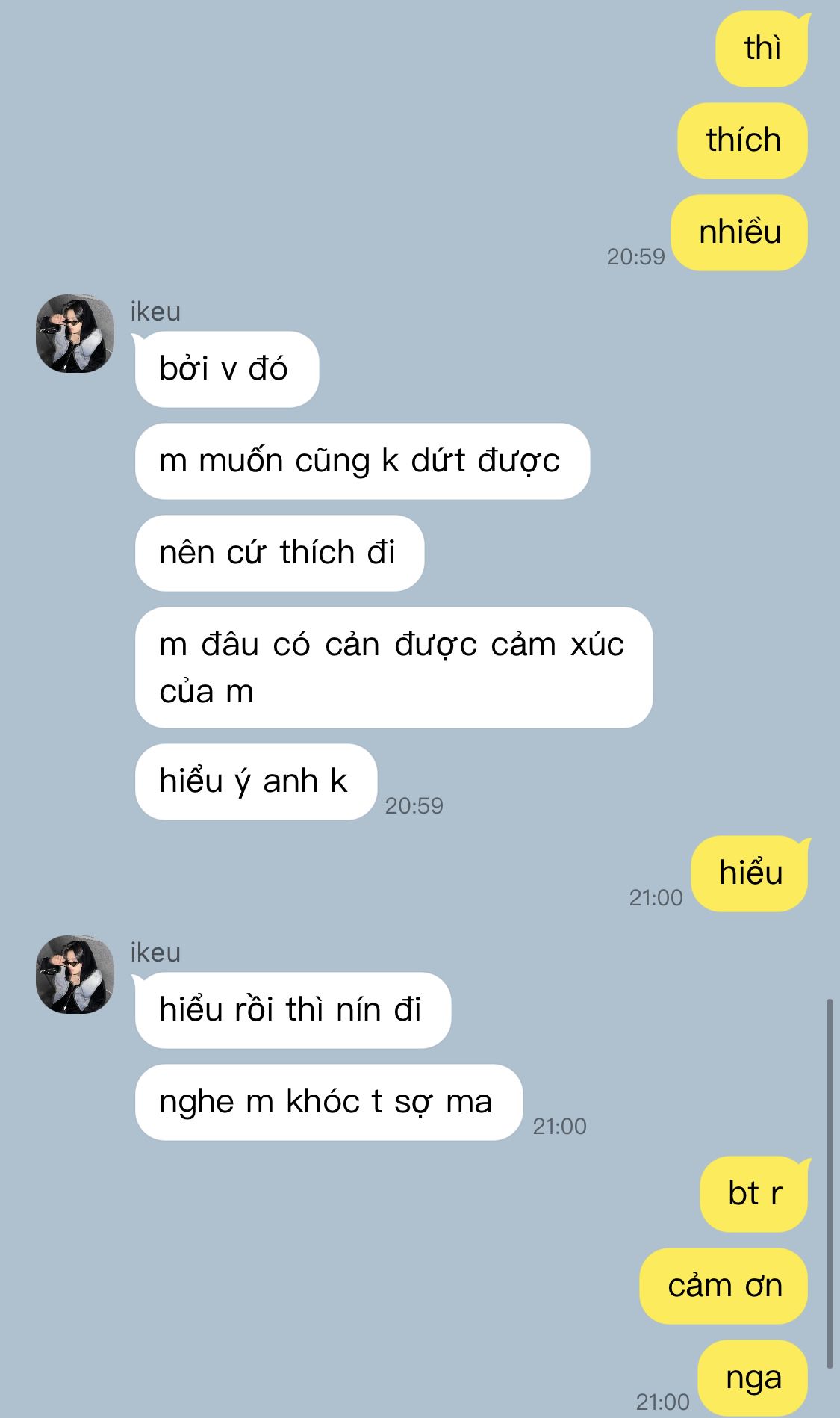Select the yellow "bt r" bubble

coord(754,1194)
